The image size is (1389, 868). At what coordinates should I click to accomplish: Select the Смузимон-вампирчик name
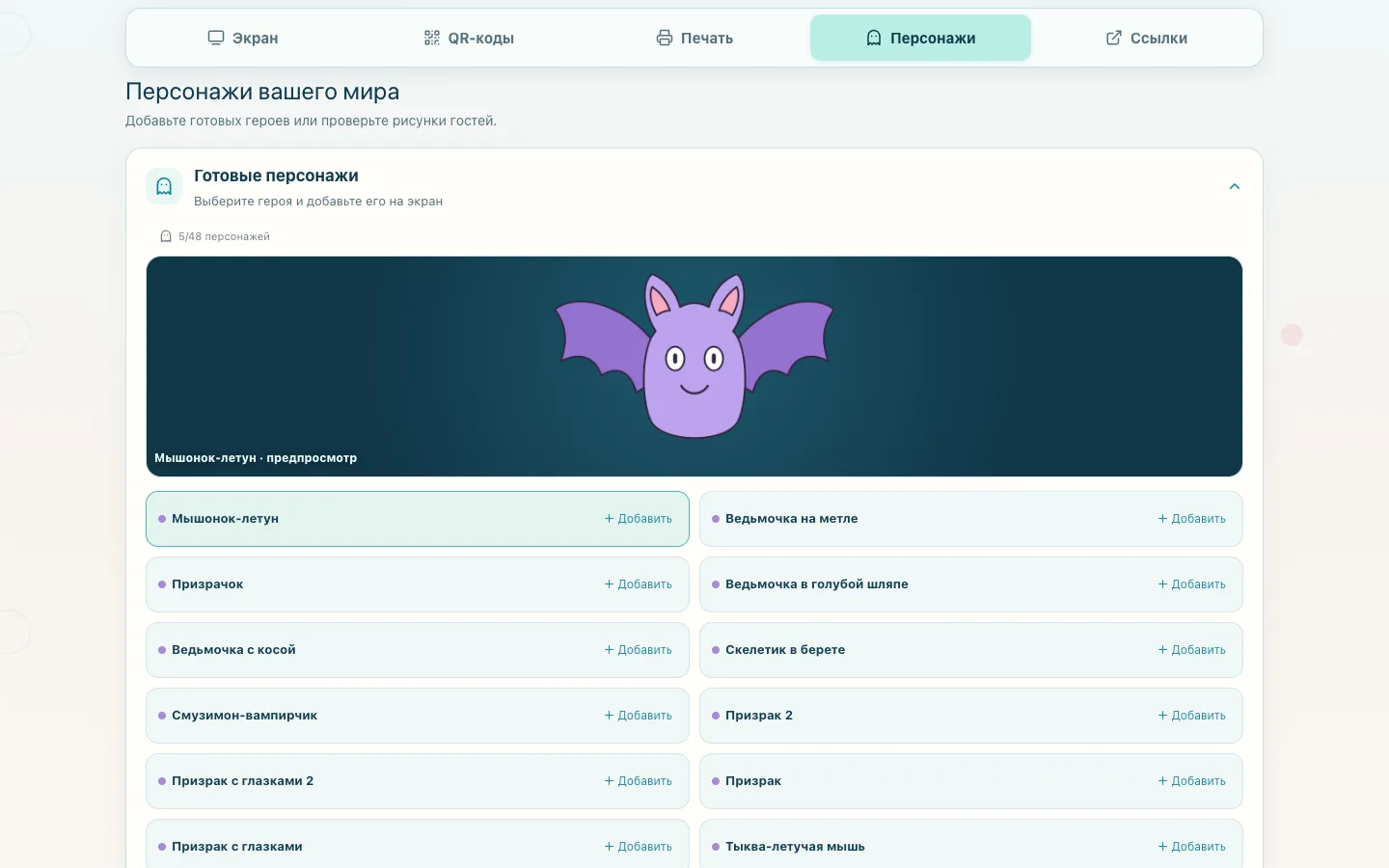[244, 716]
